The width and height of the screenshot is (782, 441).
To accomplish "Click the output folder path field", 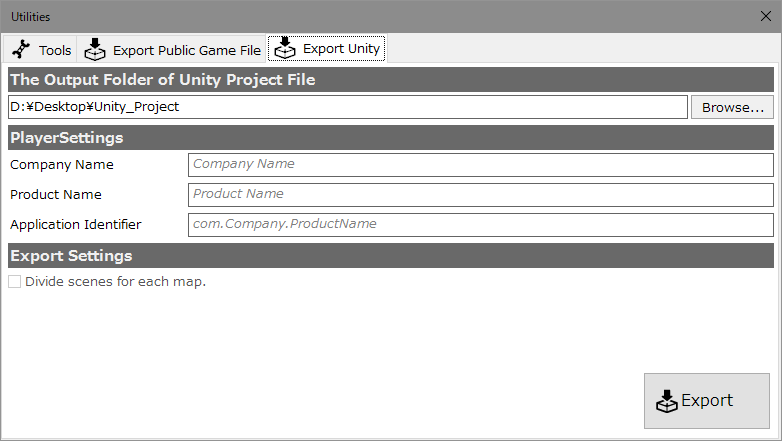I will coord(348,107).
